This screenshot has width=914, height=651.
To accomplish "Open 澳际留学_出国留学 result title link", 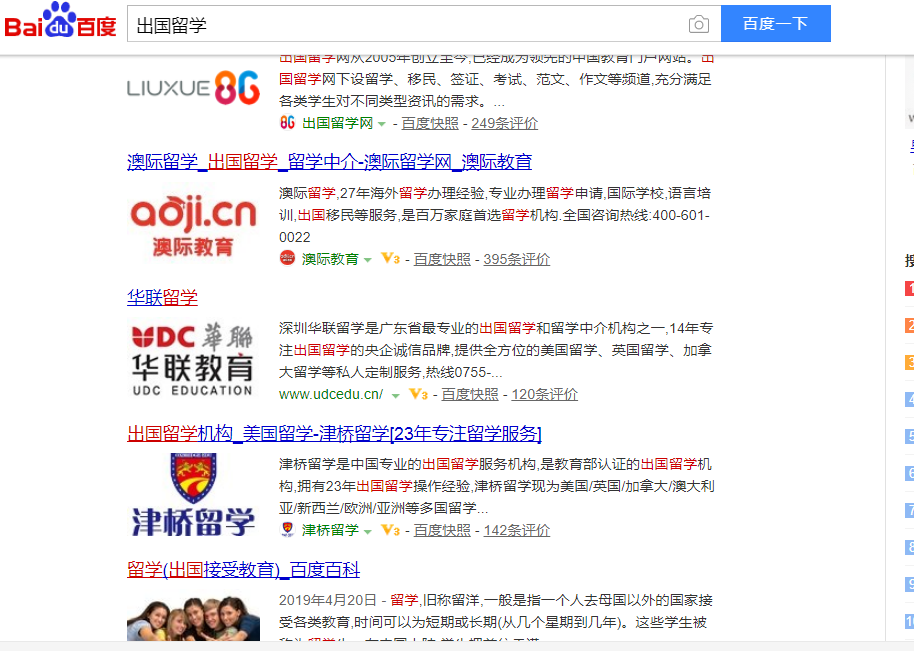I will (x=329, y=162).
